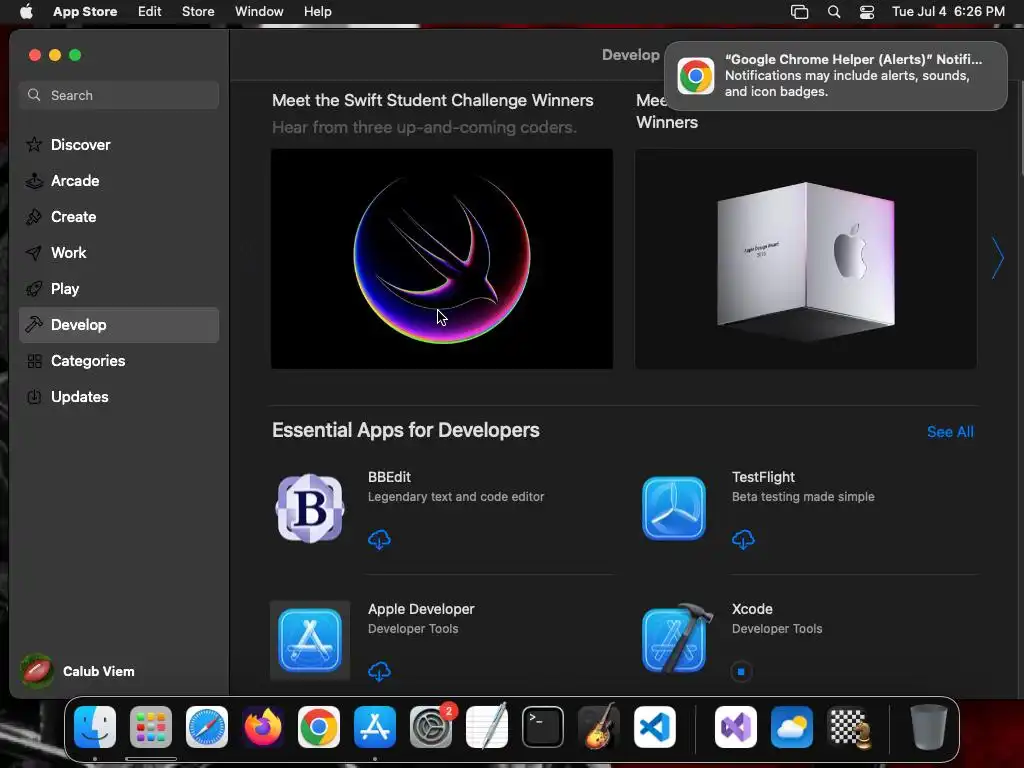Open the Play section
The width and height of the screenshot is (1024, 768).
tap(119, 289)
